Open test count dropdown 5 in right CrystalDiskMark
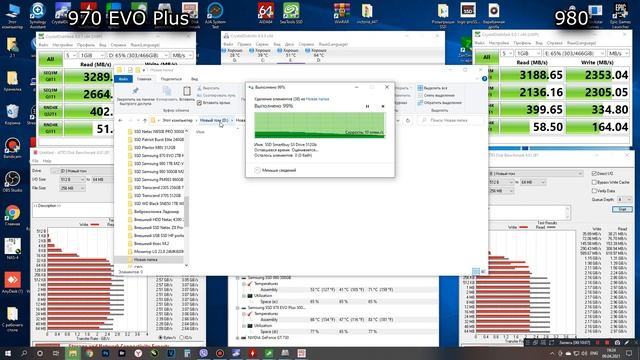This screenshot has height=360, width=640. click(506, 53)
